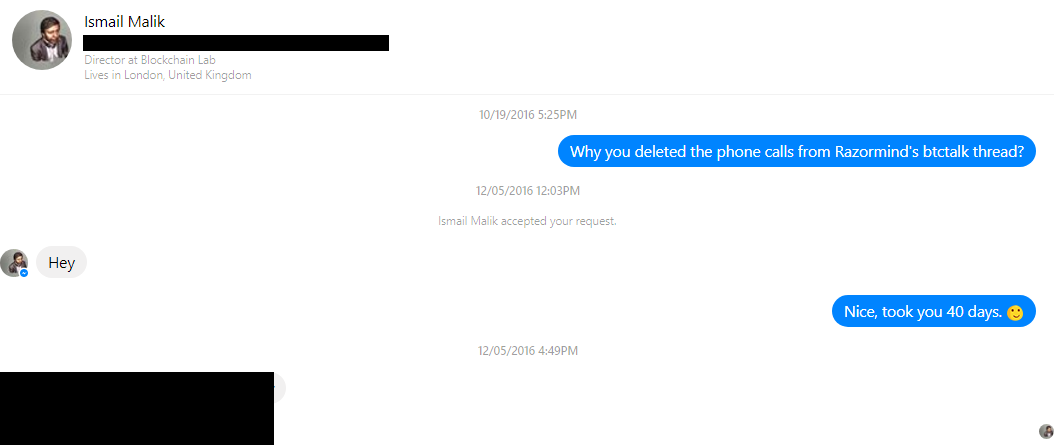Open the Director at Blockchain Lab line
The width and height of the screenshot is (1060, 445).
click(150, 60)
